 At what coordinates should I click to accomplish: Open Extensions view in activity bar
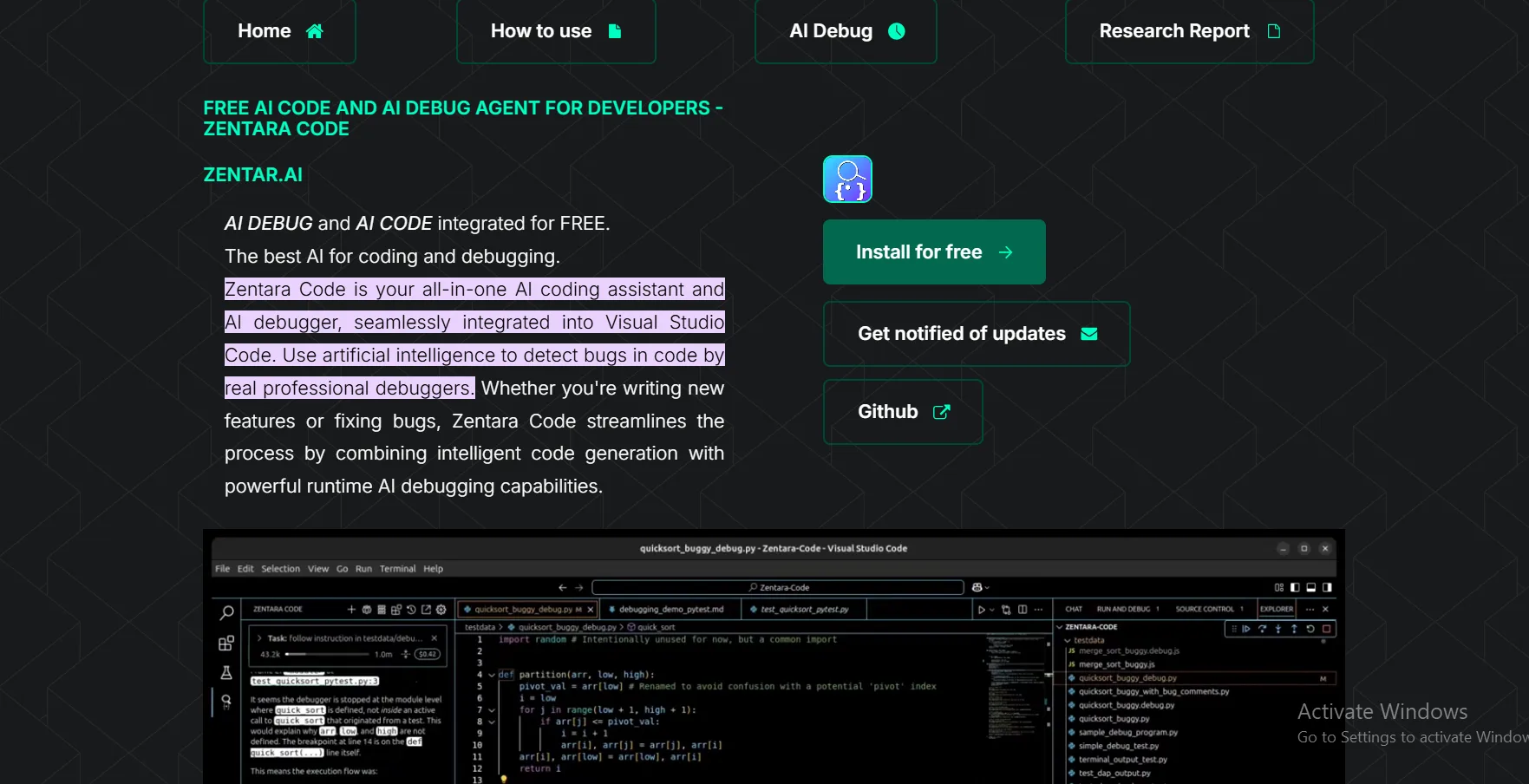click(x=226, y=643)
